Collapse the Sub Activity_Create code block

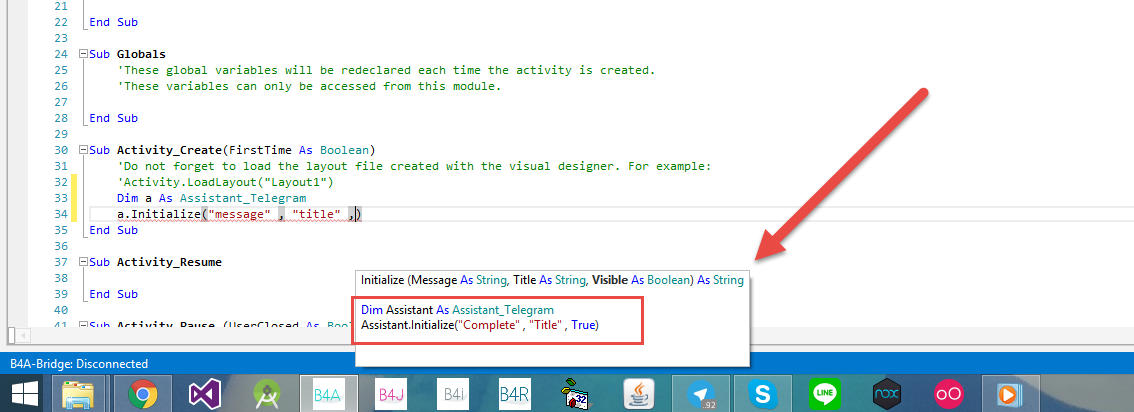[x=82, y=149]
